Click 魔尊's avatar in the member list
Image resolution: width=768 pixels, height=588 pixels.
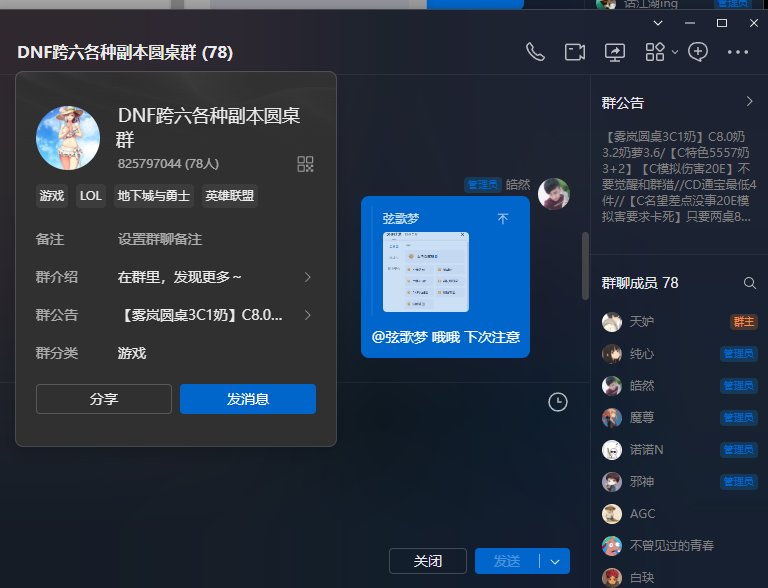[x=612, y=417]
